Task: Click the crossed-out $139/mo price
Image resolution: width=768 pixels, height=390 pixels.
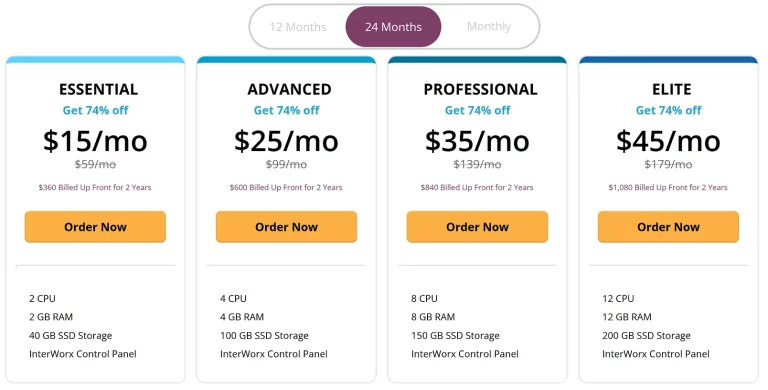Action: (478, 165)
